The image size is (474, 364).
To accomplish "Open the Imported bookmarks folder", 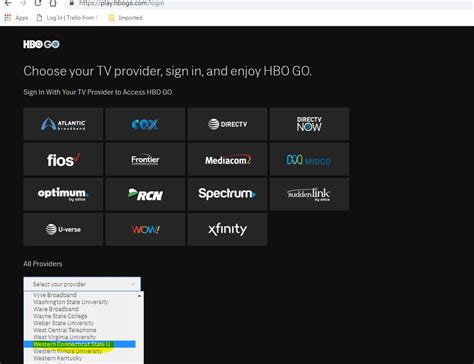I will (125, 18).
